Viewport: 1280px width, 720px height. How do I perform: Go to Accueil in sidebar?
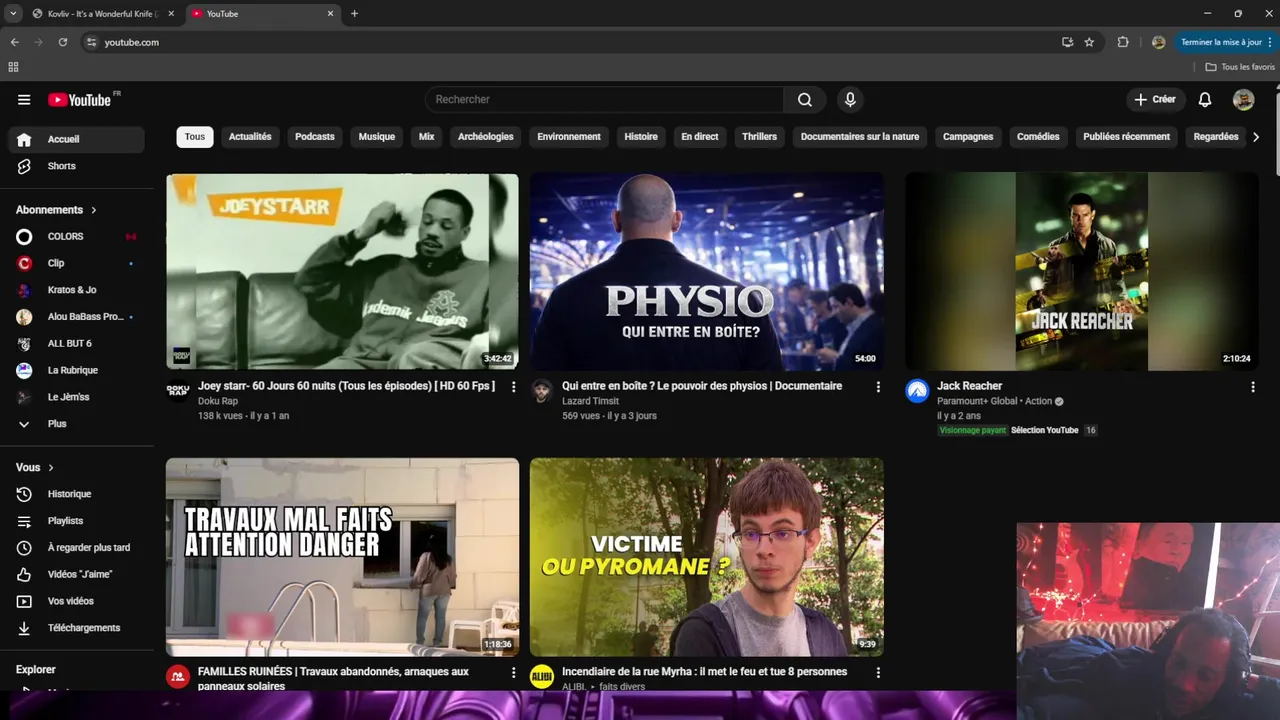click(x=76, y=139)
